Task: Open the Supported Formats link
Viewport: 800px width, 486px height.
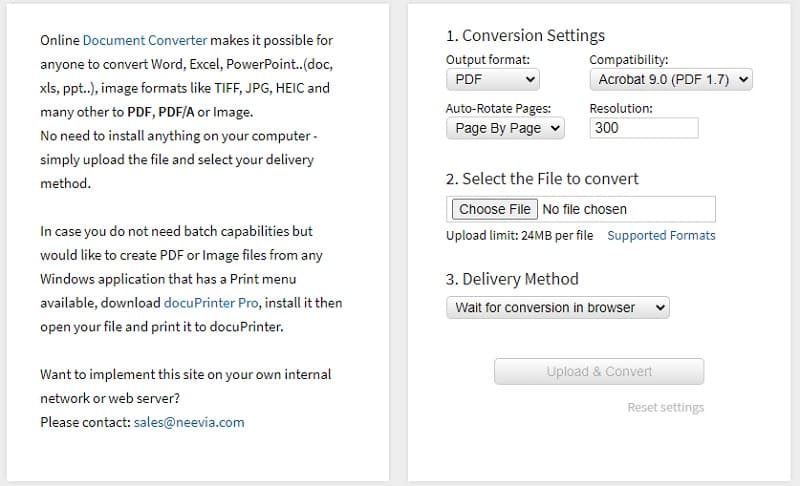Action: pos(661,236)
